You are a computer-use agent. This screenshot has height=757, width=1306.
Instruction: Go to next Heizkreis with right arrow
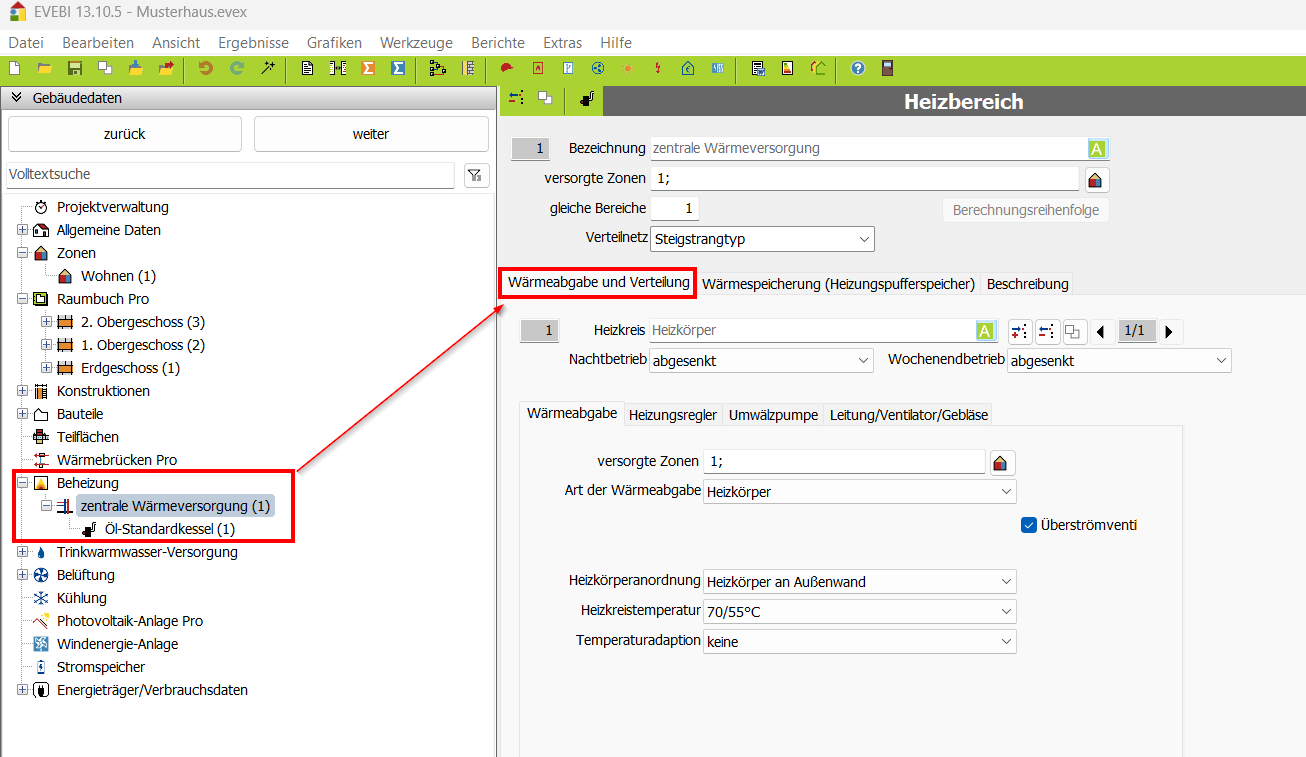(1168, 331)
